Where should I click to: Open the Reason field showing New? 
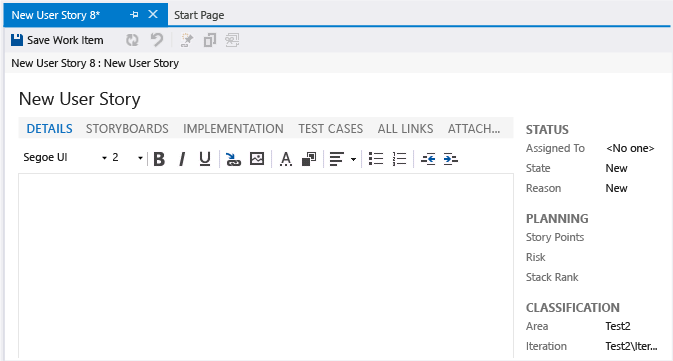616,188
